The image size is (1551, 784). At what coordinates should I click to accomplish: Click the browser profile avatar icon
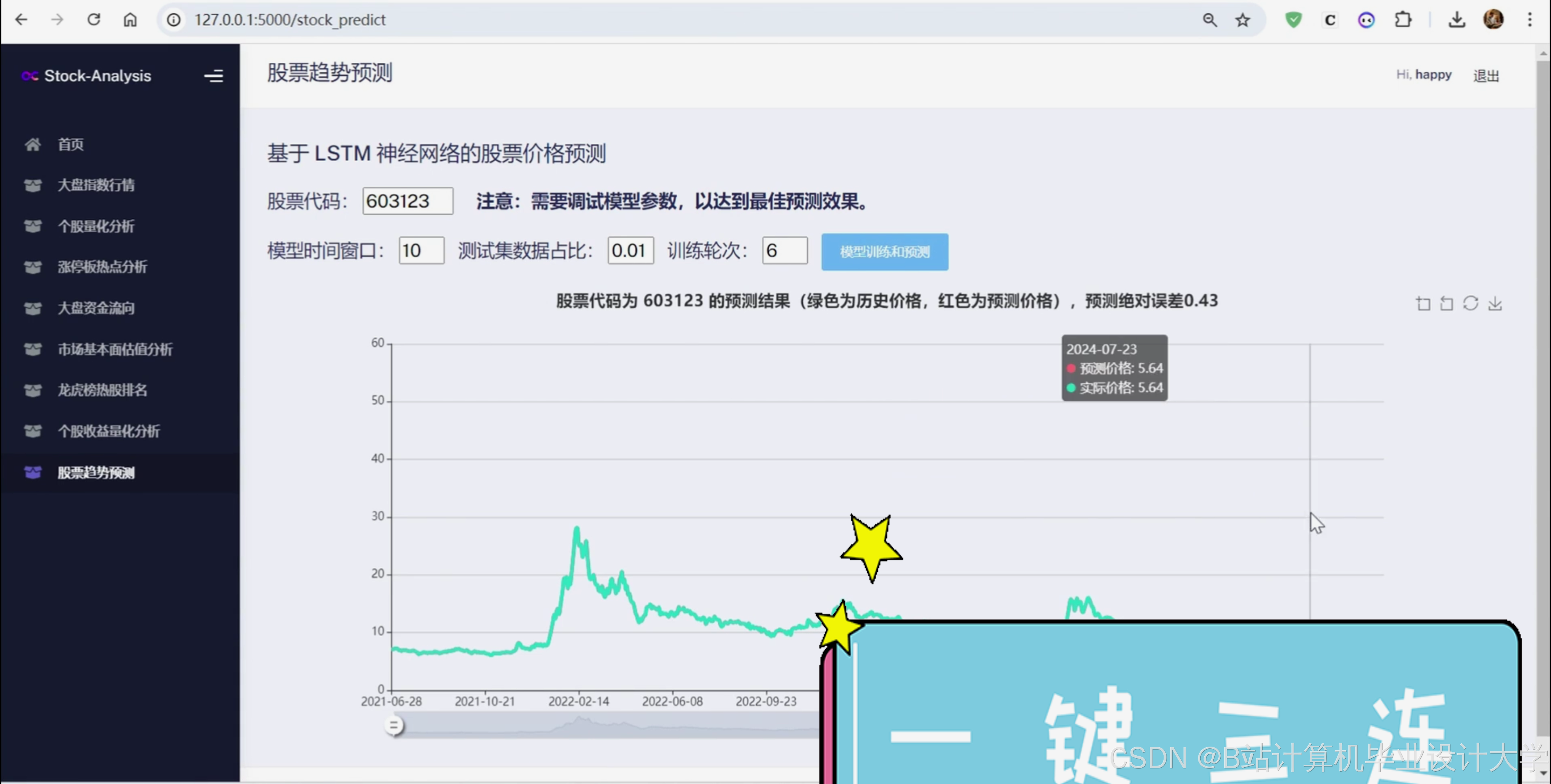1493,20
